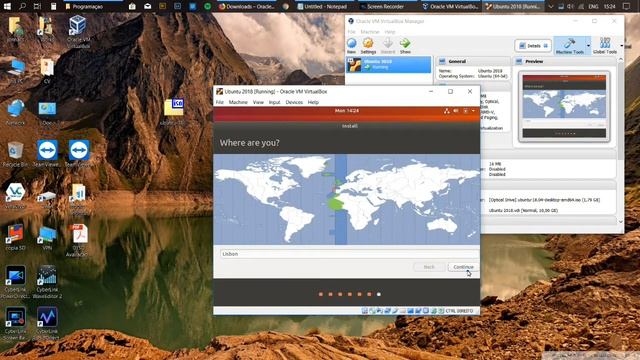Image resolution: width=640 pixels, height=360 pixels.
Task: Select the CyberLink WaveEditor 2 desktop icon
Action: pyautogui.click(x=47, y=282)
